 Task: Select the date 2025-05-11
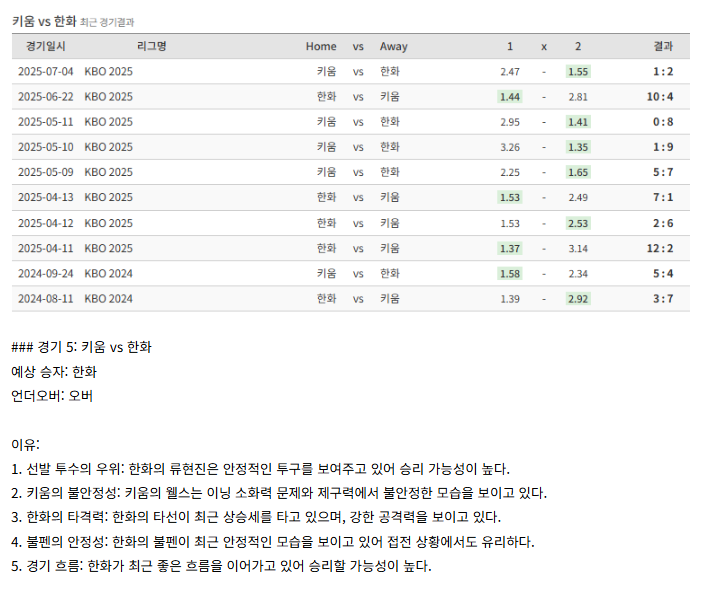pyautogui.click(x=45, y=122)
